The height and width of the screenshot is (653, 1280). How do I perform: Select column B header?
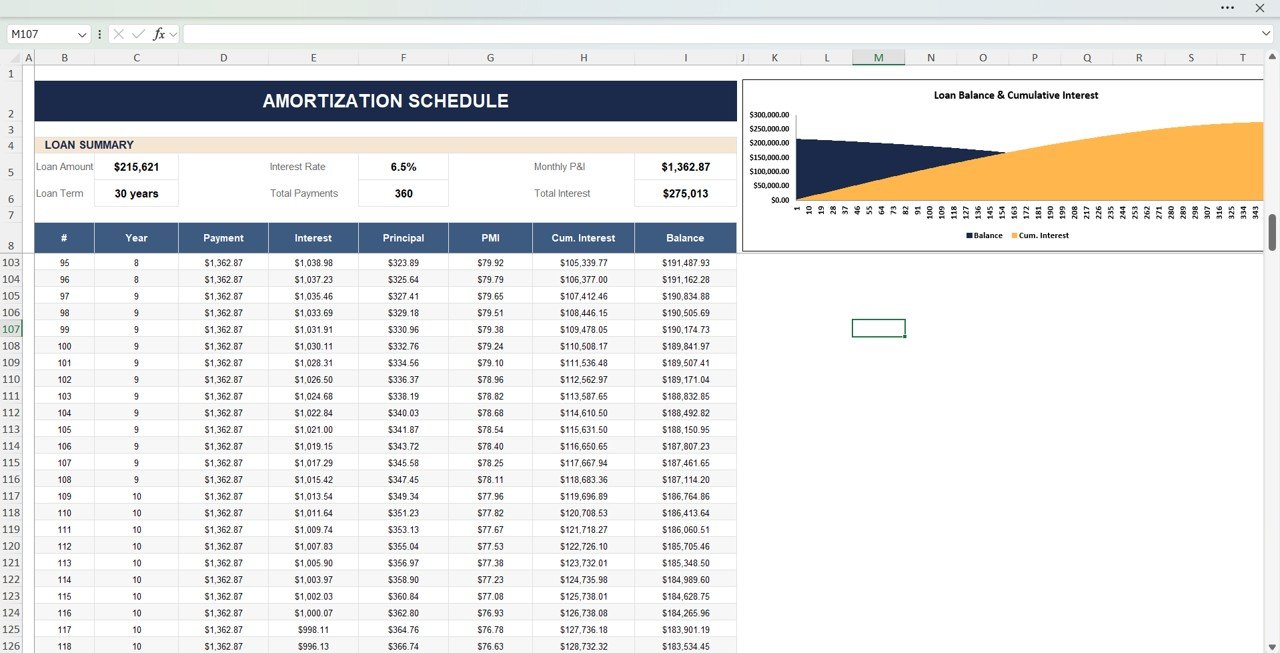64,57
